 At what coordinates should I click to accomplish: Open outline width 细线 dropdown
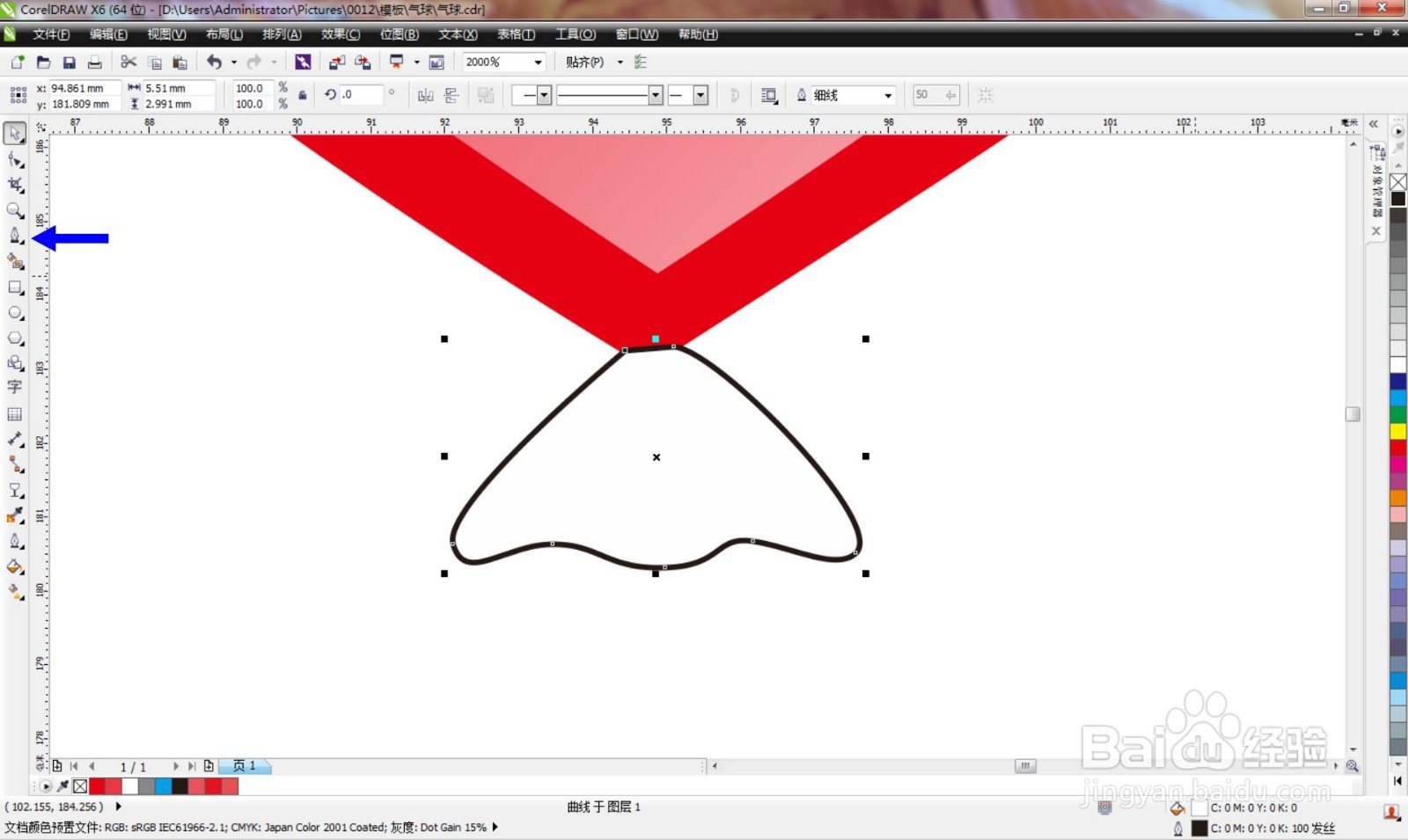(888, 95)
